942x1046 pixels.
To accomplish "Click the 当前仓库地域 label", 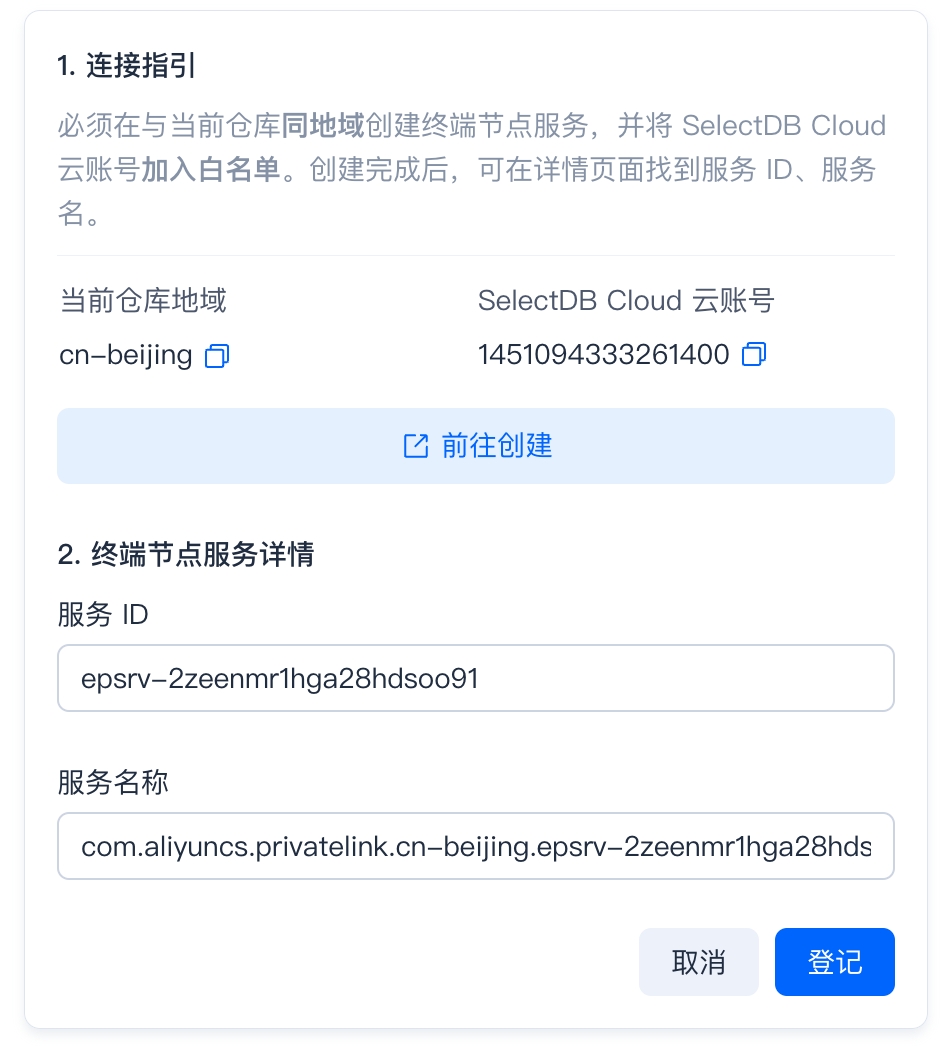I will pyautogui.click(x=143, y=300).
